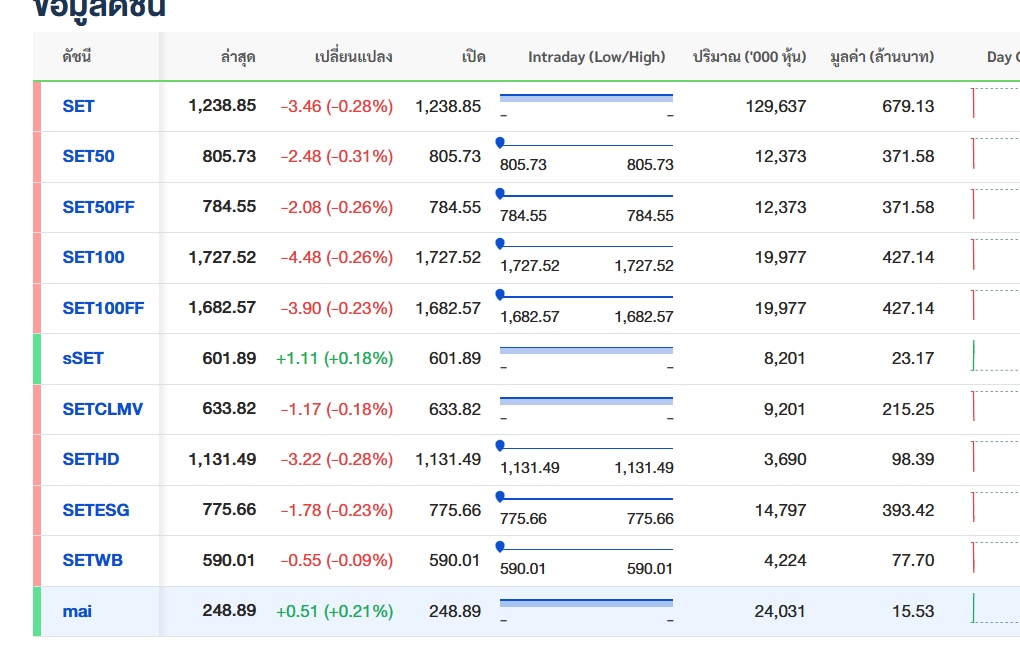This screenshot has width=1020, height=660.
Task: Click the ปริมาณ ('000 หุ้น) column header
Action: click(x=749, y=57)
